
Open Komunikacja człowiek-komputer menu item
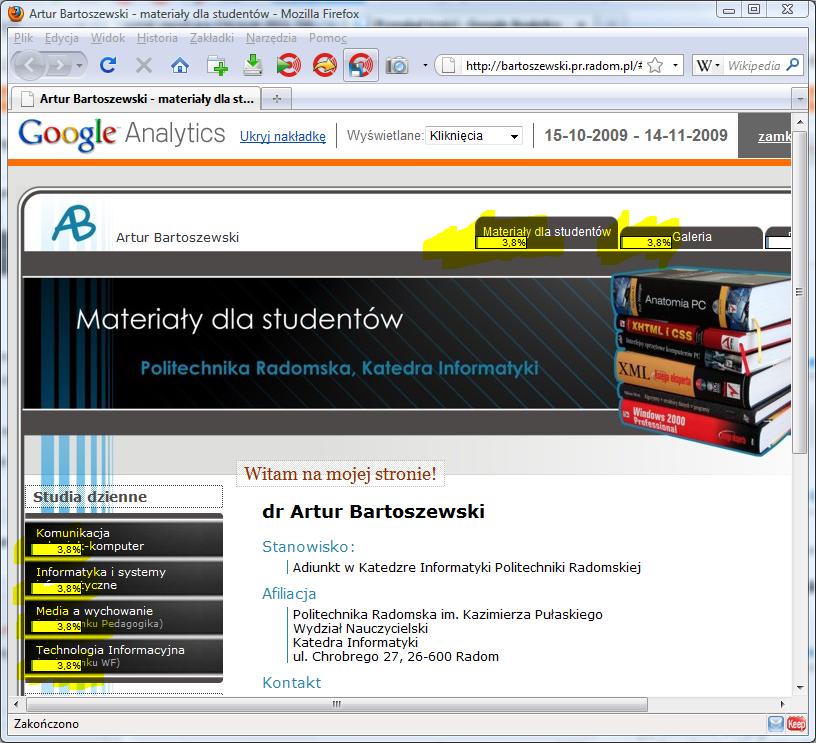pos(124,540)
